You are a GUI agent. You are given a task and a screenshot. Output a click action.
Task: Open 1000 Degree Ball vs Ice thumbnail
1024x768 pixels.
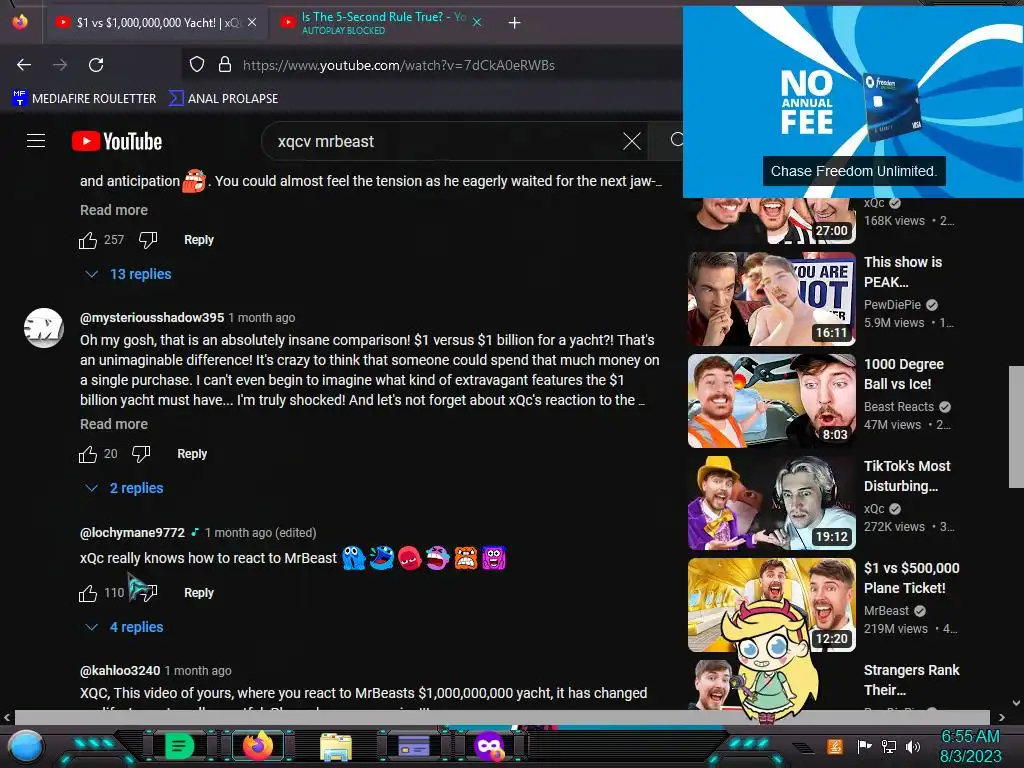[771, 401]
